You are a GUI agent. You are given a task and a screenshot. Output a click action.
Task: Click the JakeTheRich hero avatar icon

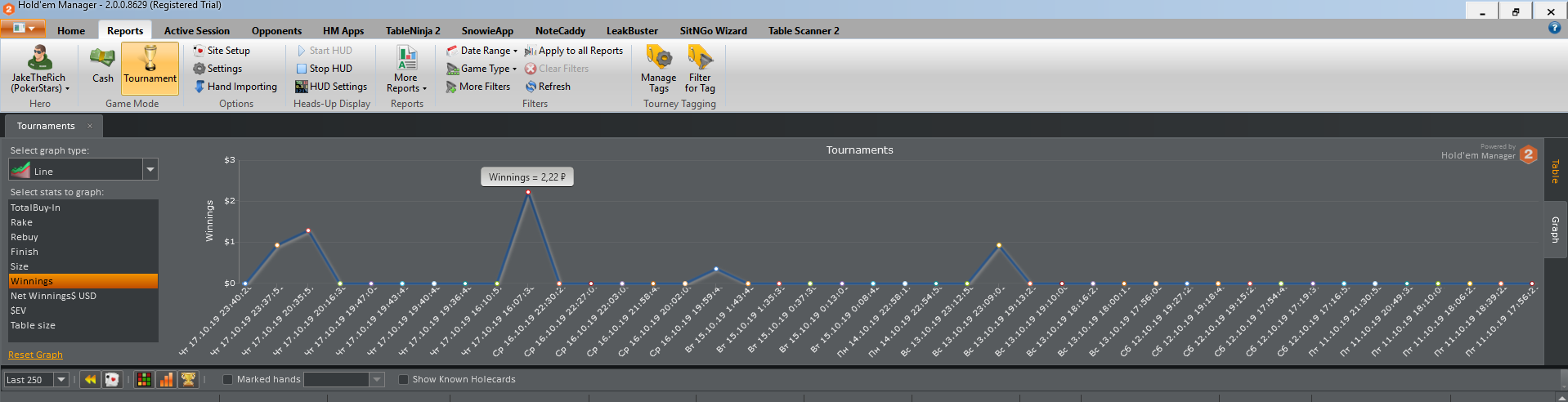(x=38, y=57)
